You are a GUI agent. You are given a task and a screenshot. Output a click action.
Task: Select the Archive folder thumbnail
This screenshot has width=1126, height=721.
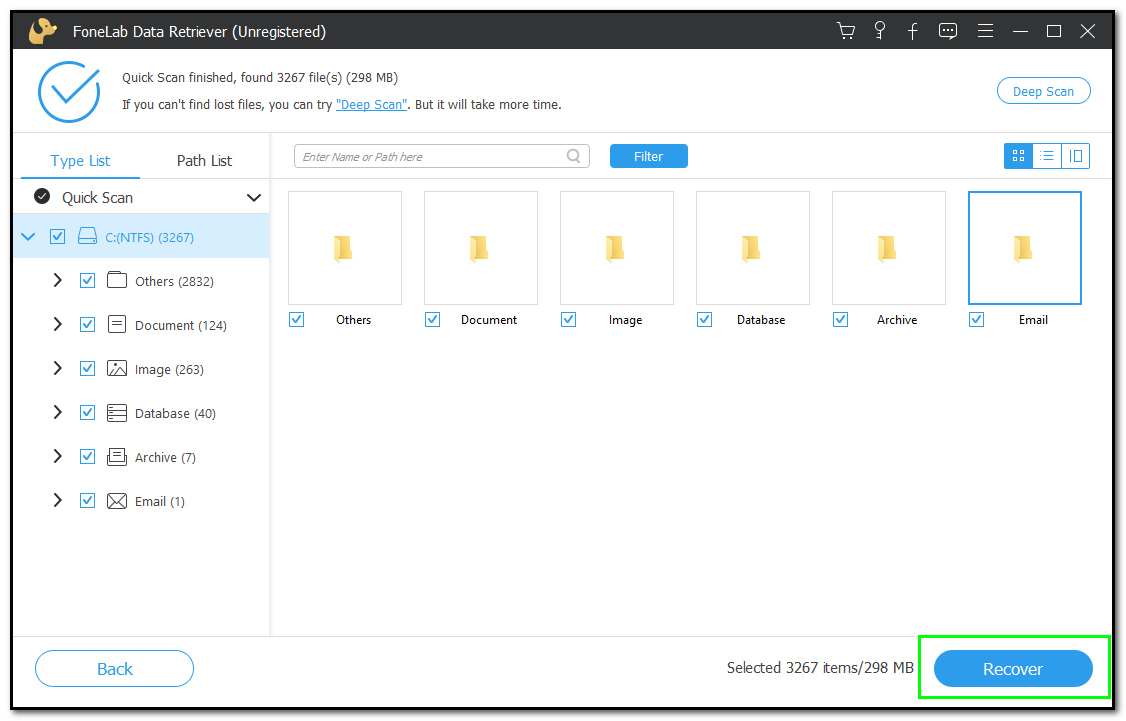click(889, 248)
